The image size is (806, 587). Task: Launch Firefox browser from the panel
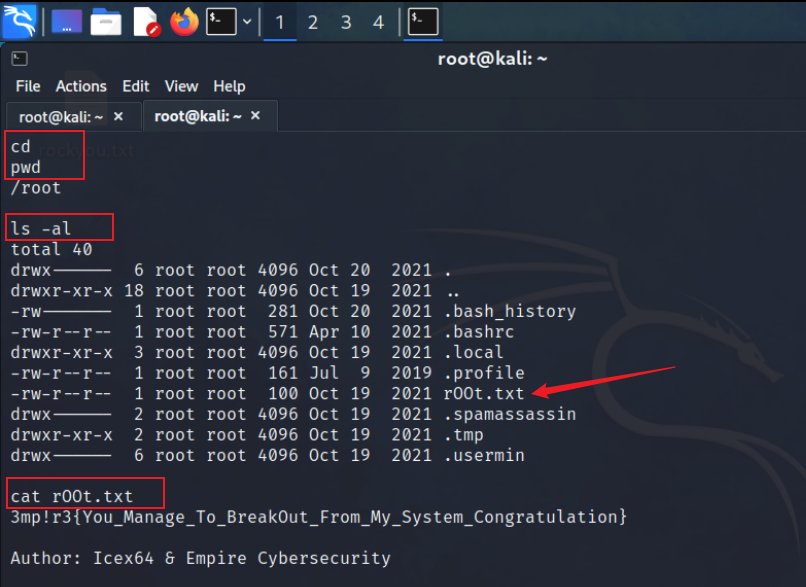184,21
